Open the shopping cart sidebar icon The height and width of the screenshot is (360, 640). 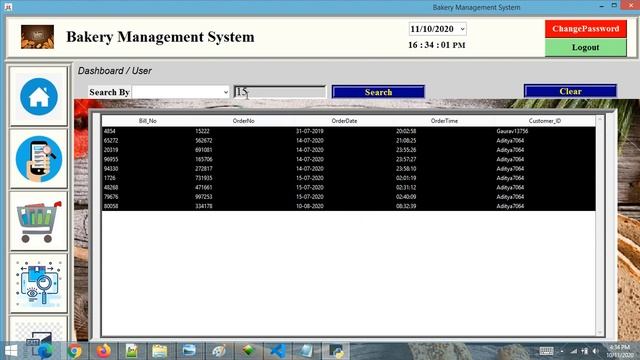[x=39, y=222]
